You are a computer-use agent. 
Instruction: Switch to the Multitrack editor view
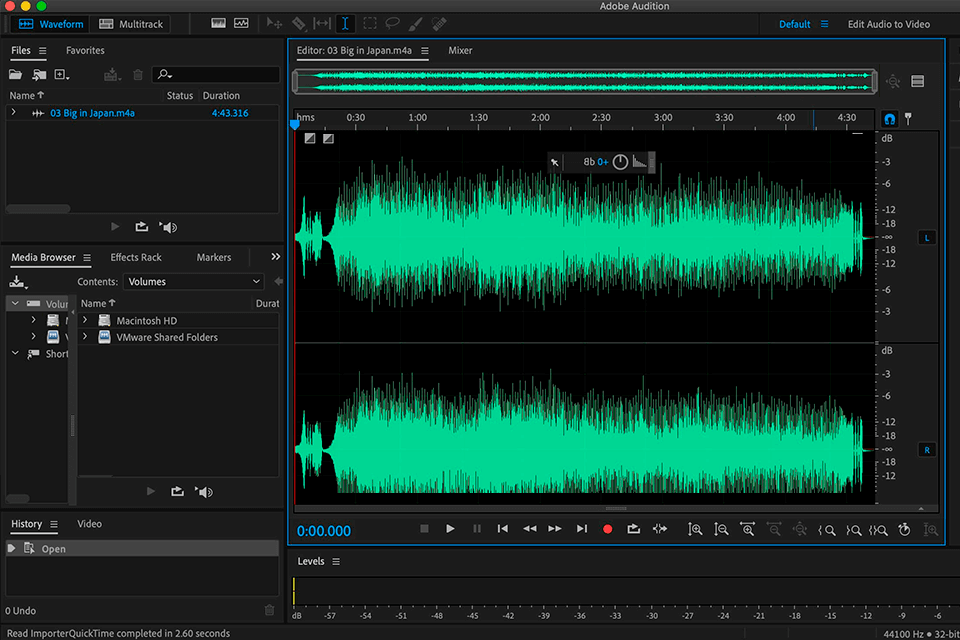tap(131, 24)
